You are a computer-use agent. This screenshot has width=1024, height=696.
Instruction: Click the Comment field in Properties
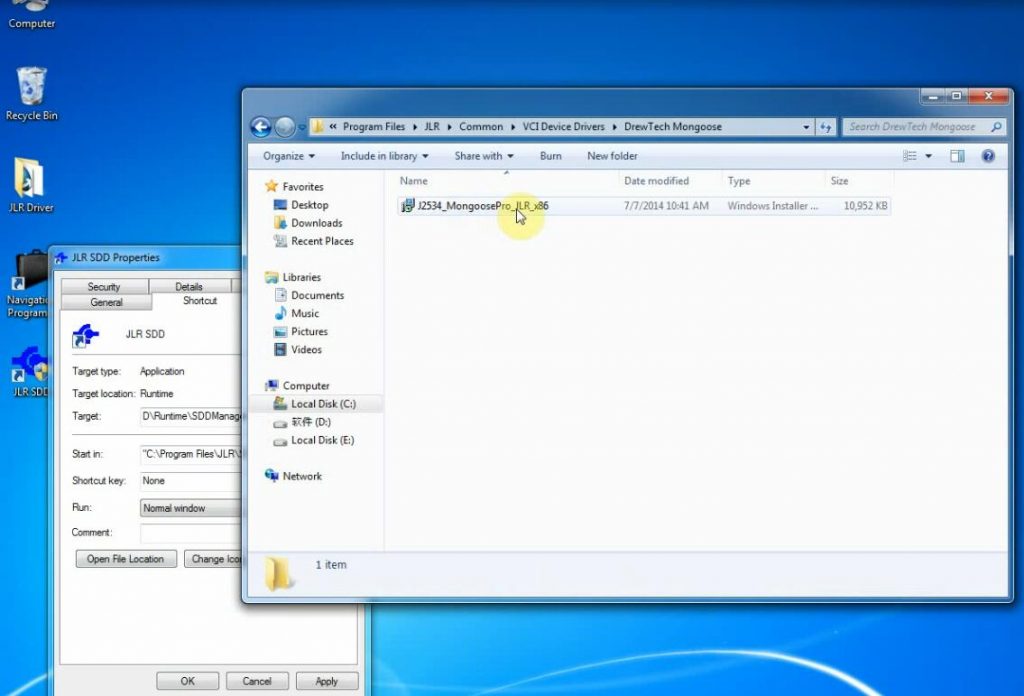tap(191, 533)
